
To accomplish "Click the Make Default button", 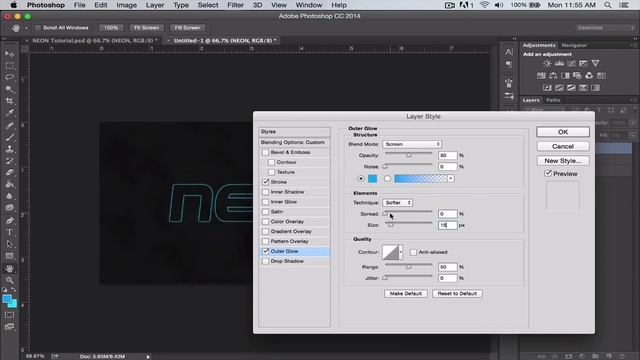I will click(406, 293).
